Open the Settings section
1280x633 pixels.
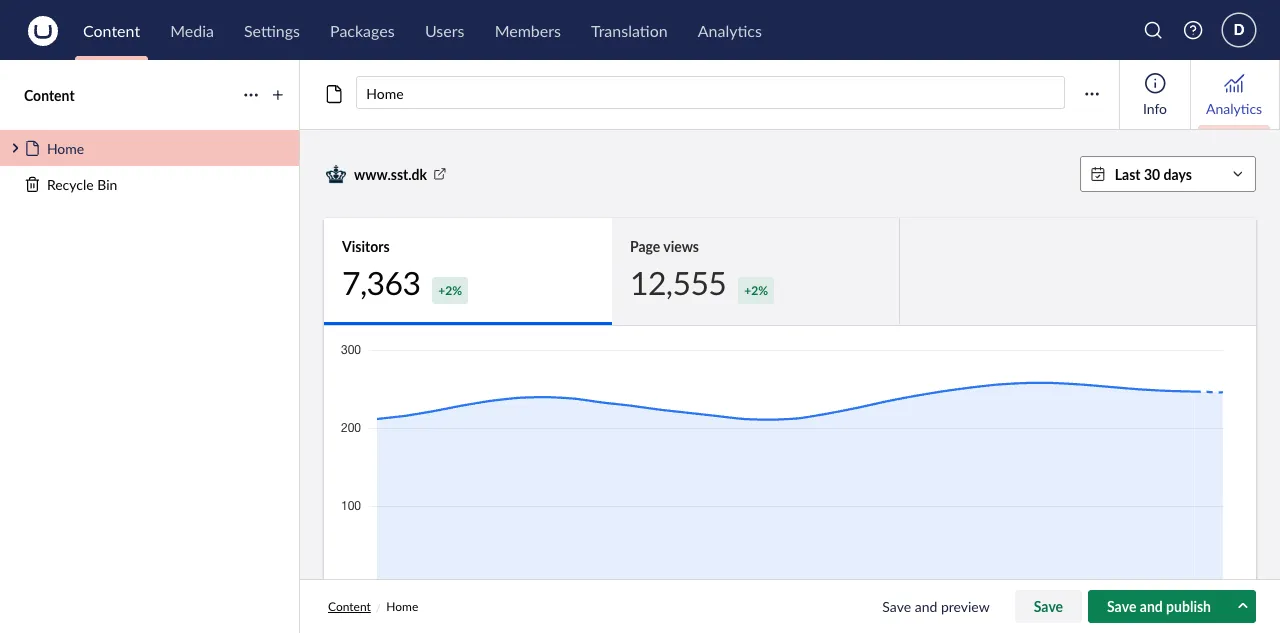tap(272, 31)
